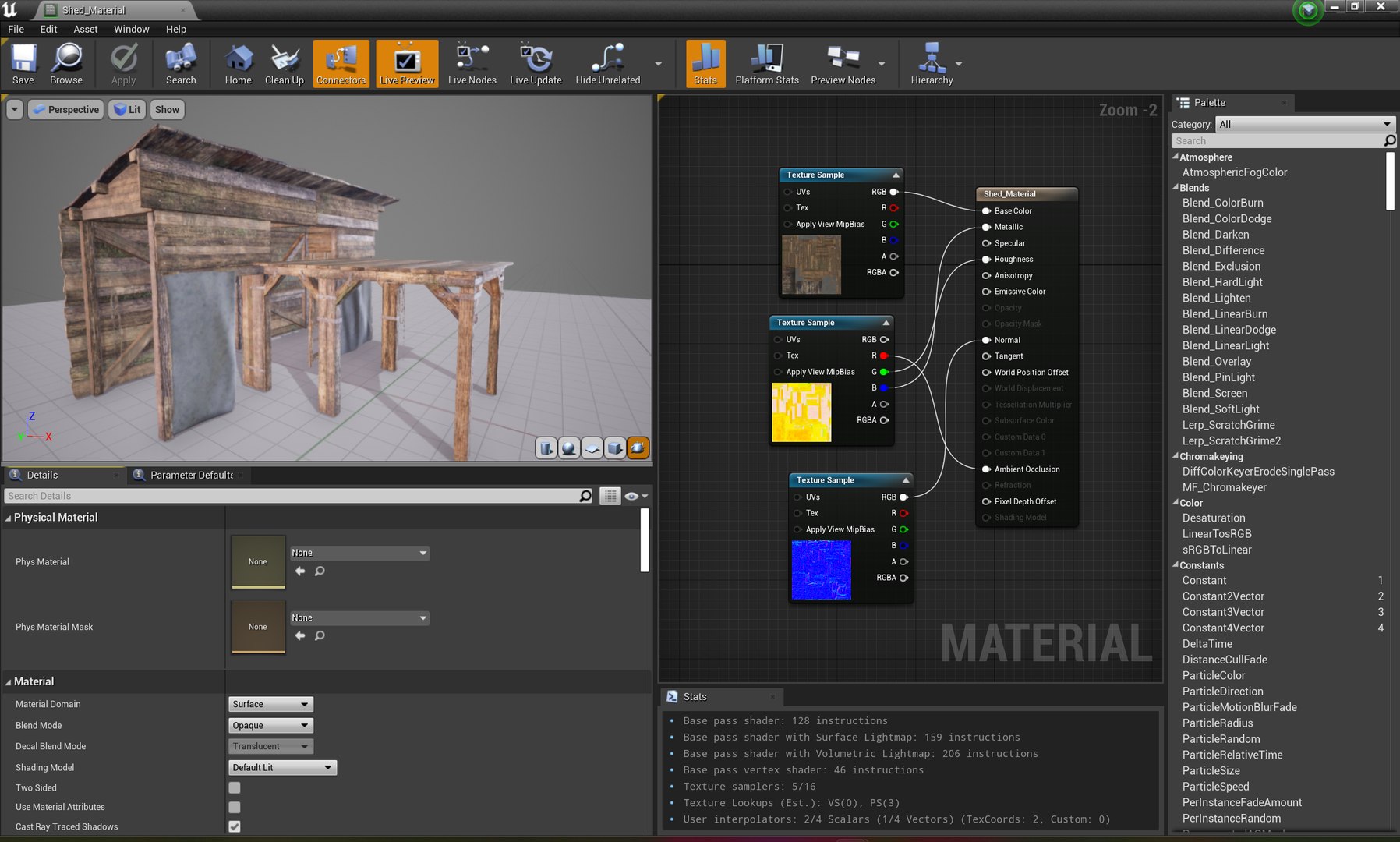Click Hide Unrelated toolbar icon
Viewport: 1400px width, 842px height.
[608, 64]
